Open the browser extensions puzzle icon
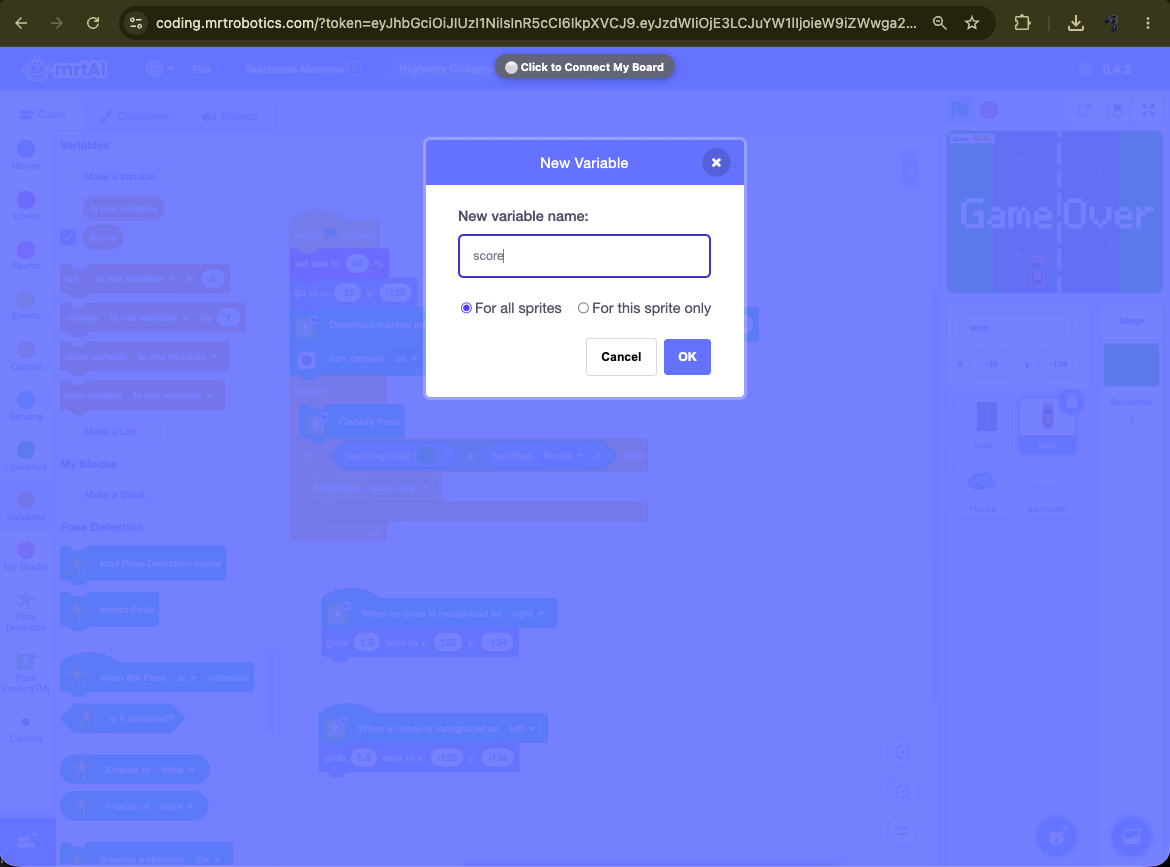 coord(1022,23)
